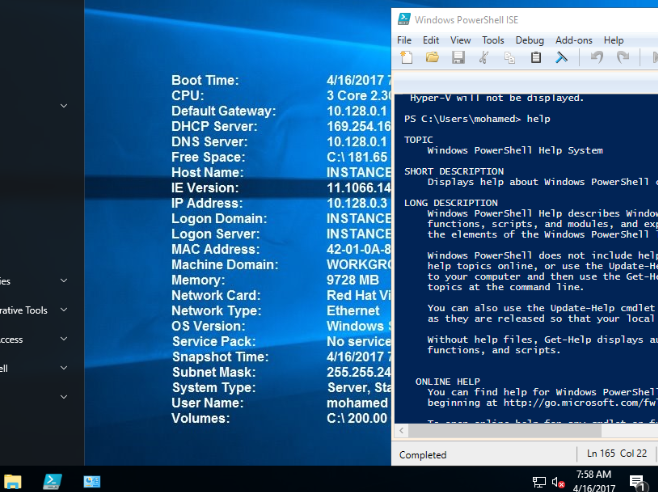Open the Debug menu
This screenshot has height=492, width=658.
coord(530,40)
